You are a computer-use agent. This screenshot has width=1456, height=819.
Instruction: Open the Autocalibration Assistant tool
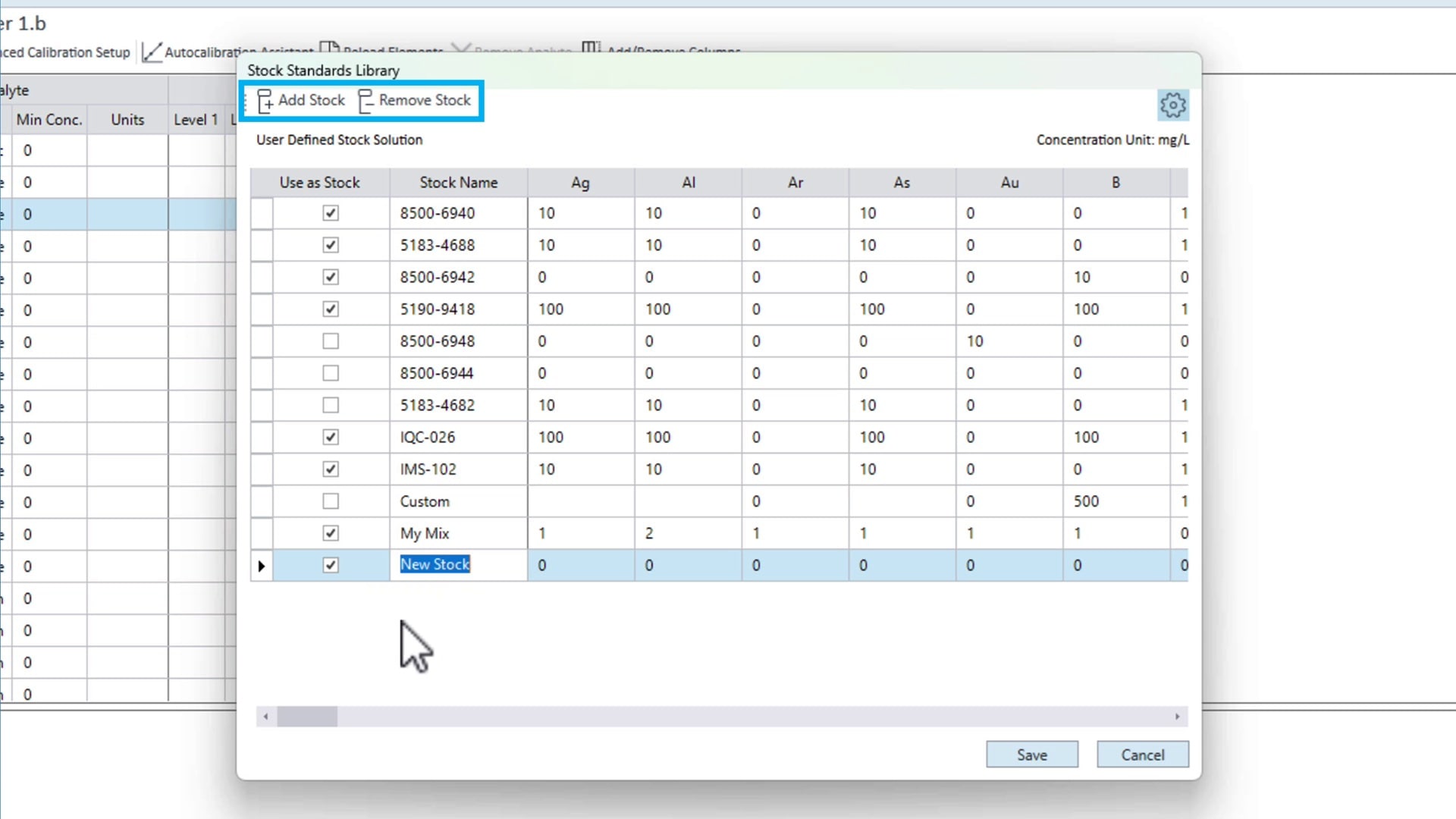[152, 52]
